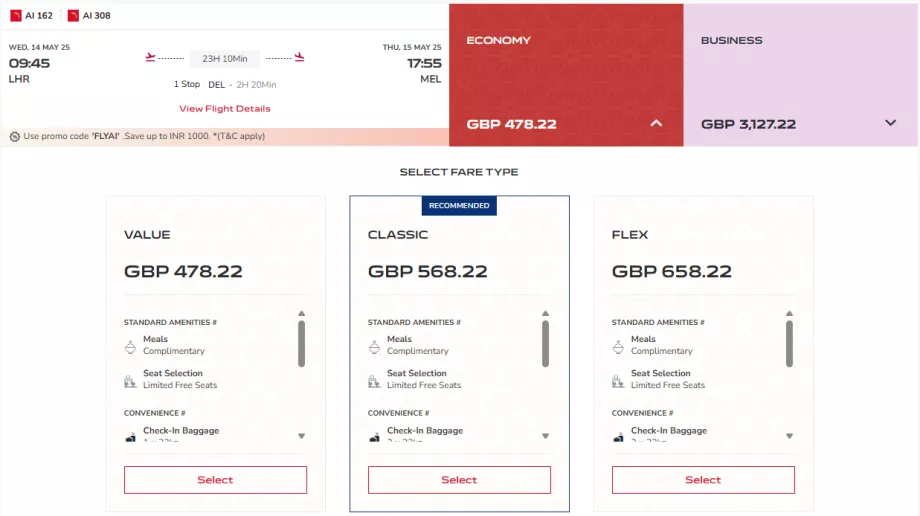This screenshot has height=516, width=920.
Task: Click the Seat Selection icon in Classic fare
Action: tap(374, 380)
